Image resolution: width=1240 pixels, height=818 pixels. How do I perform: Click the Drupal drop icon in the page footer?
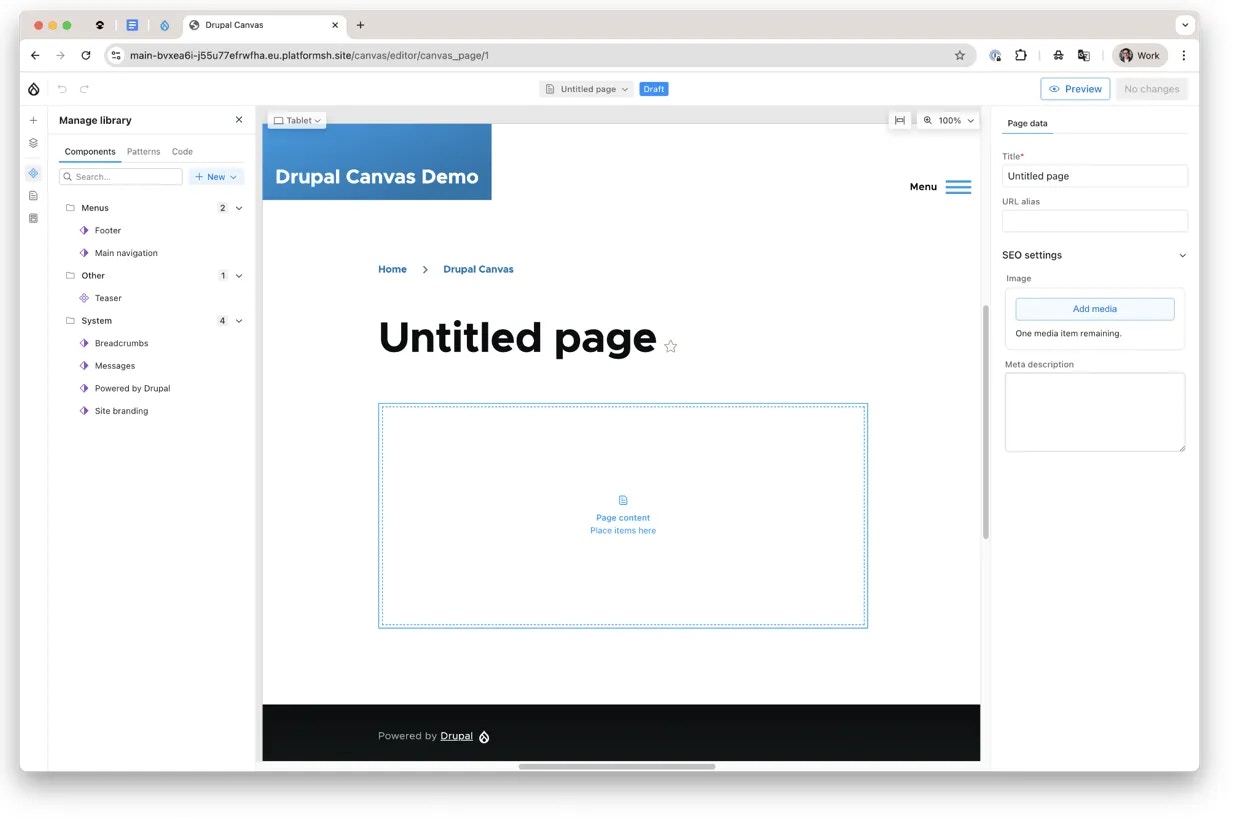coord(484,737)
